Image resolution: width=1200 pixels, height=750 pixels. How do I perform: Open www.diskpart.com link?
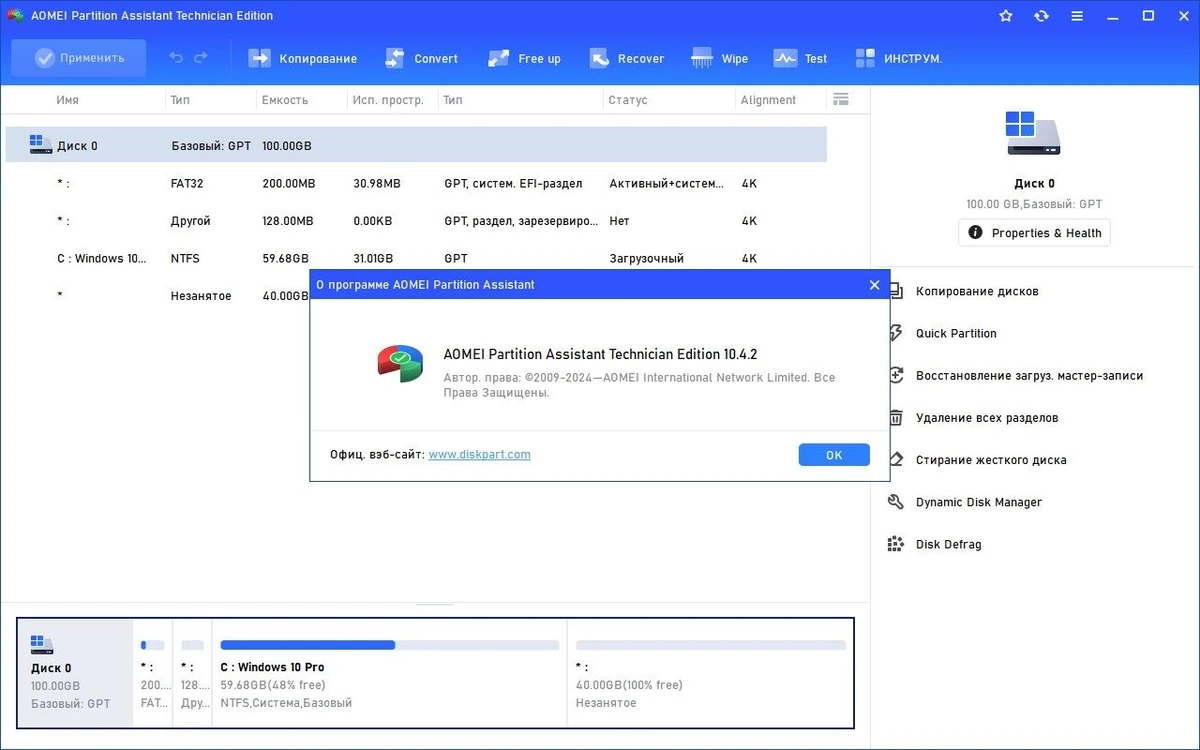click(x=479, y=454)
